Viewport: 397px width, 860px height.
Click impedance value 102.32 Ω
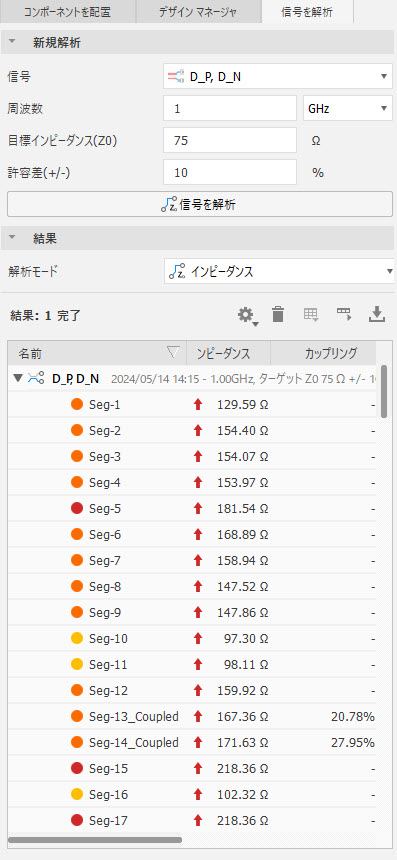tap(242, 795)
